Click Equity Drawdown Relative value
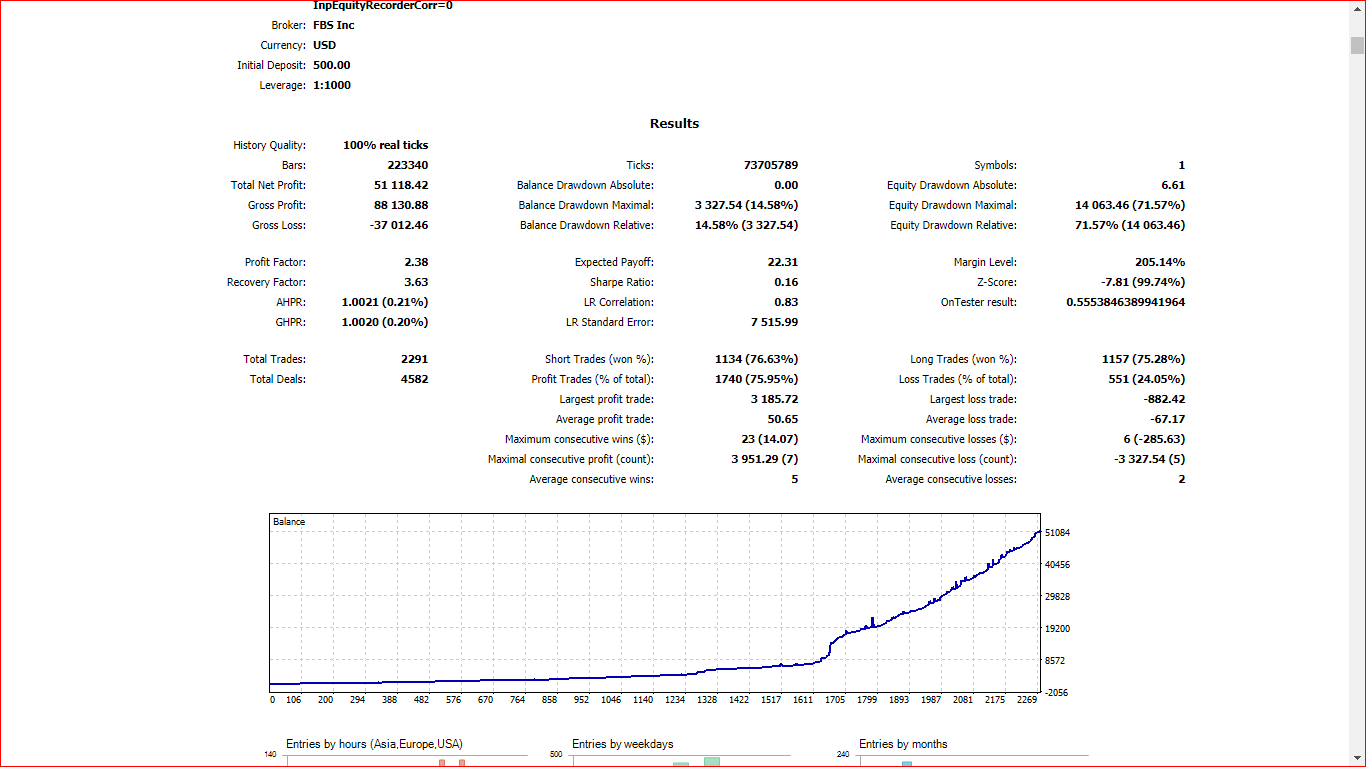The height and width of the screenshot is (767, 1366). point(1130,225)
